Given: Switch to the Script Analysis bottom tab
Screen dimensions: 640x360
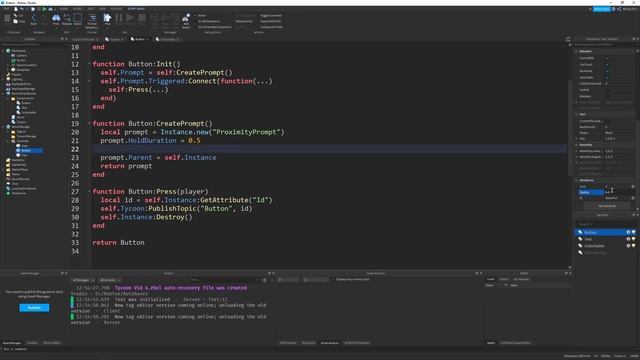Looking at the screenshot, I should (x=330, y=343).
